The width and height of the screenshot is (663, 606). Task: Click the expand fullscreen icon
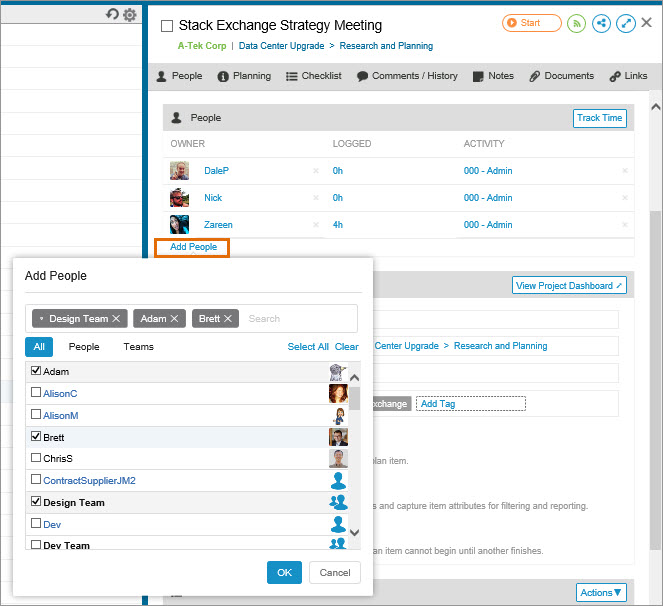coord(626,23)
